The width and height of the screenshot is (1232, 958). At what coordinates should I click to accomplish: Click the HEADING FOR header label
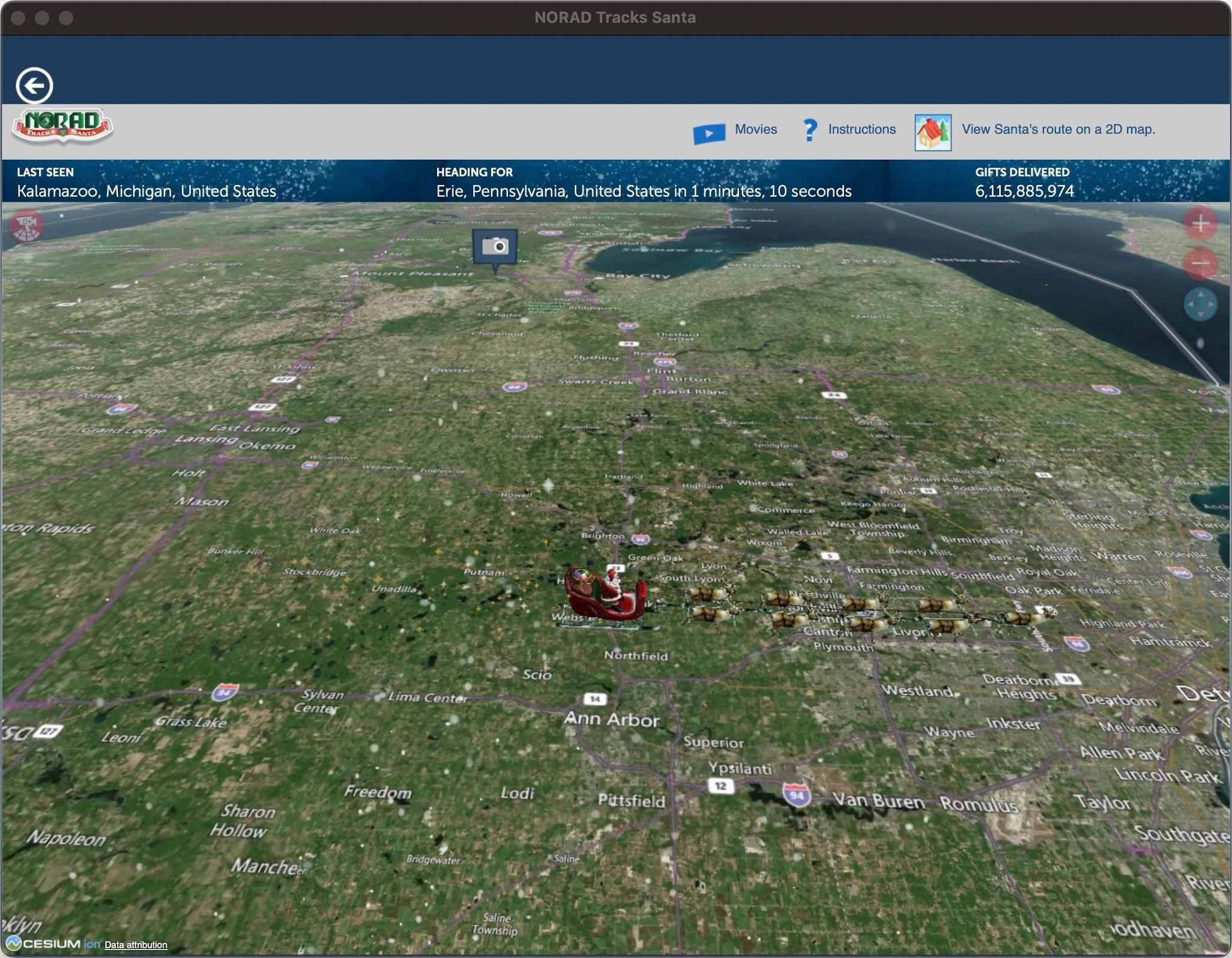pyautogui.click(x=474, y=172)
